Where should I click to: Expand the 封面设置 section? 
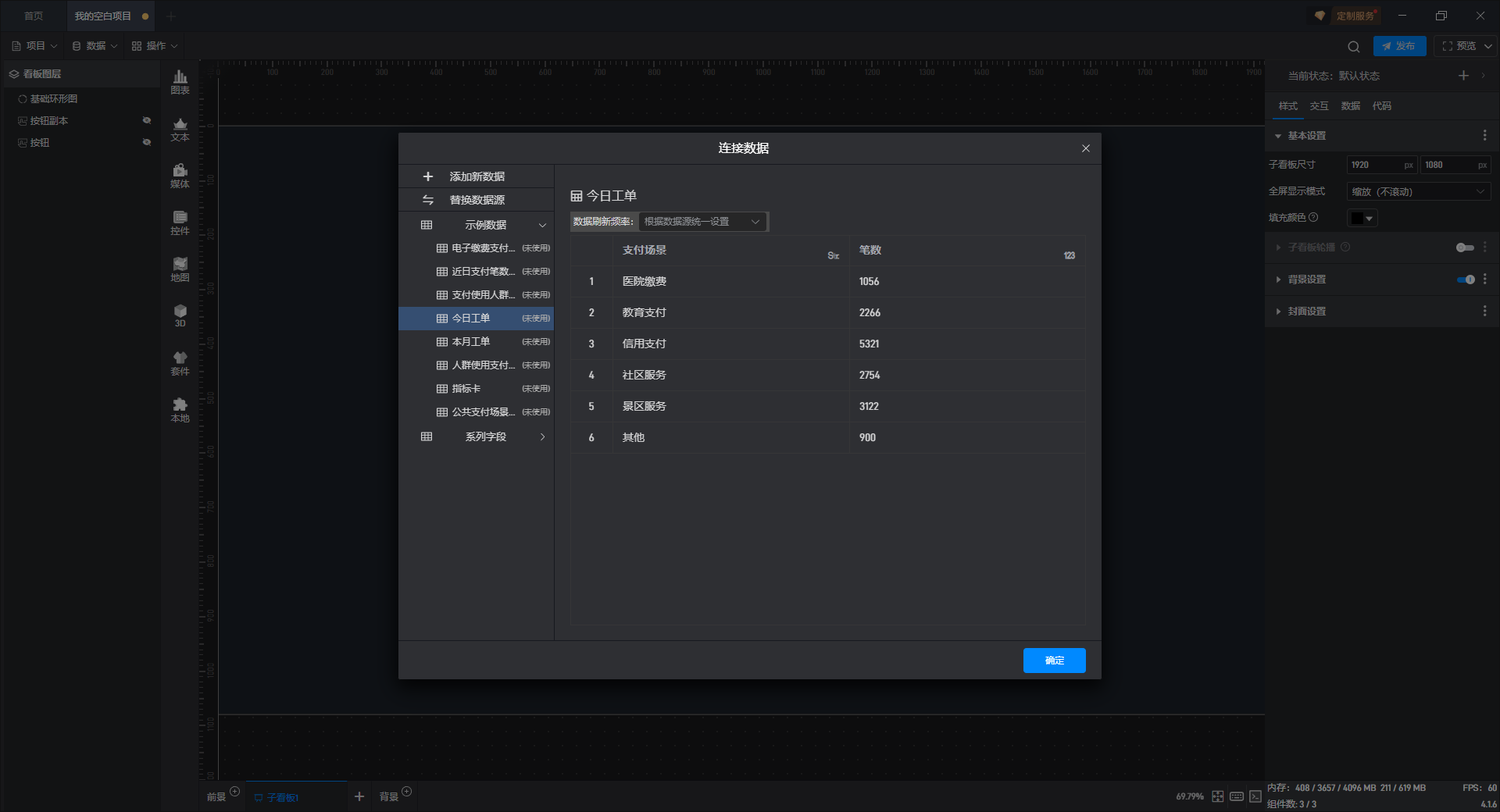(1278, 312)
